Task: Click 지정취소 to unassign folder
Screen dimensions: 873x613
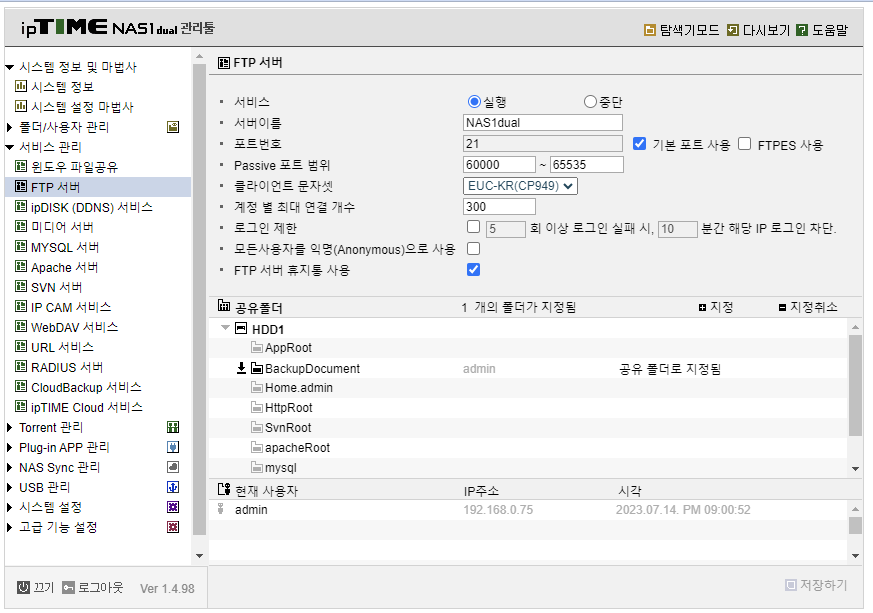Action: coord(814,307)
